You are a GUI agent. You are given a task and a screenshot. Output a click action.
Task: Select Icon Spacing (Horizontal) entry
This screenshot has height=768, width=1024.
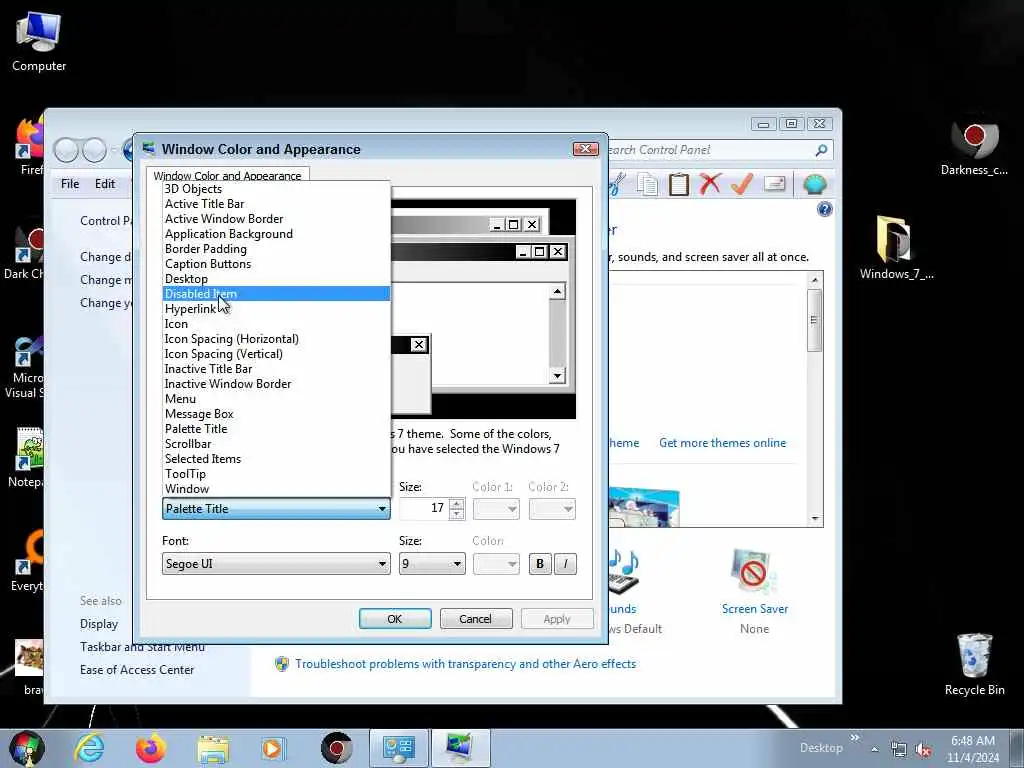[276, 339]
